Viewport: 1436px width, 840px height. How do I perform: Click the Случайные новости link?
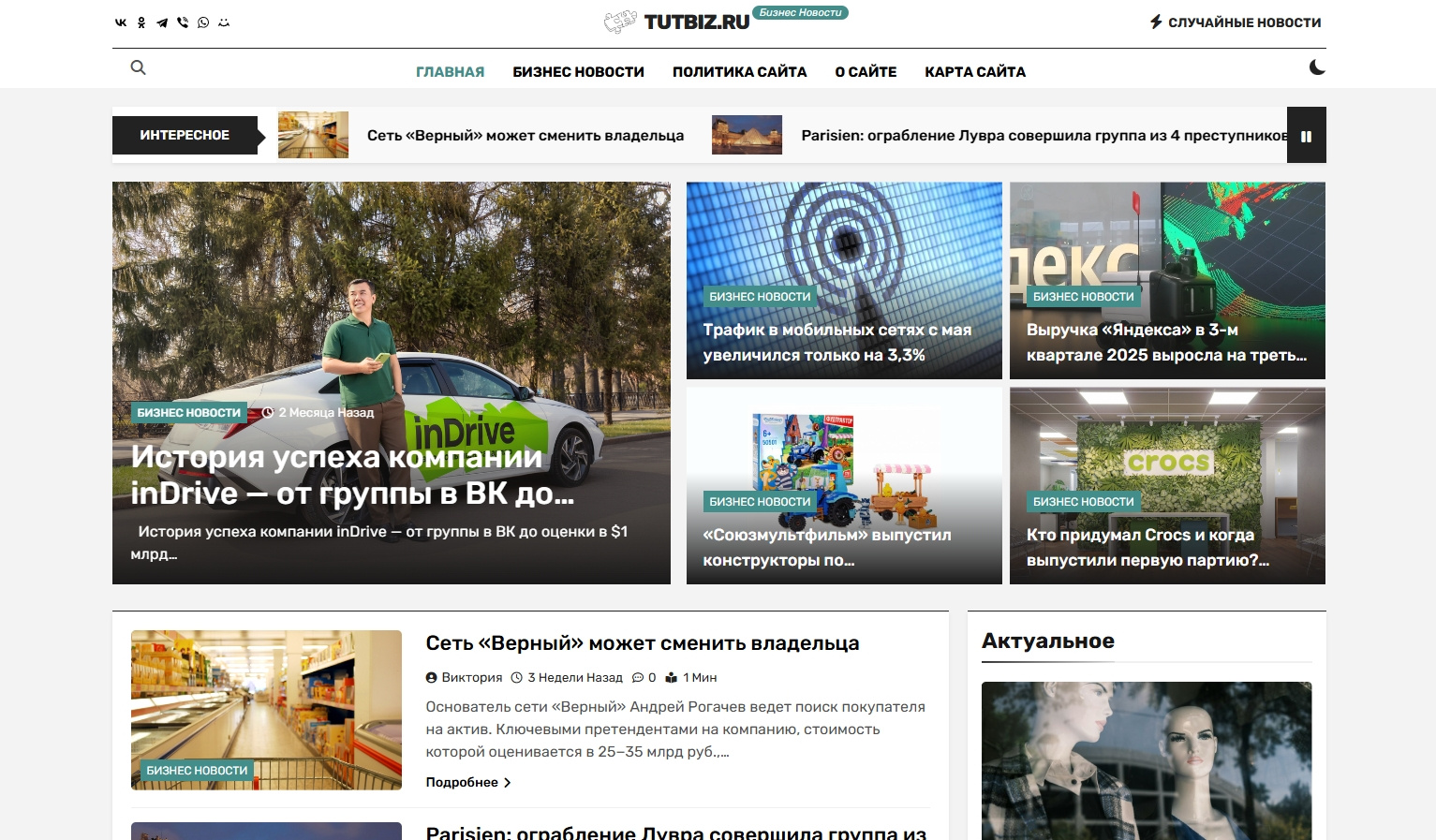(1236, 22)
